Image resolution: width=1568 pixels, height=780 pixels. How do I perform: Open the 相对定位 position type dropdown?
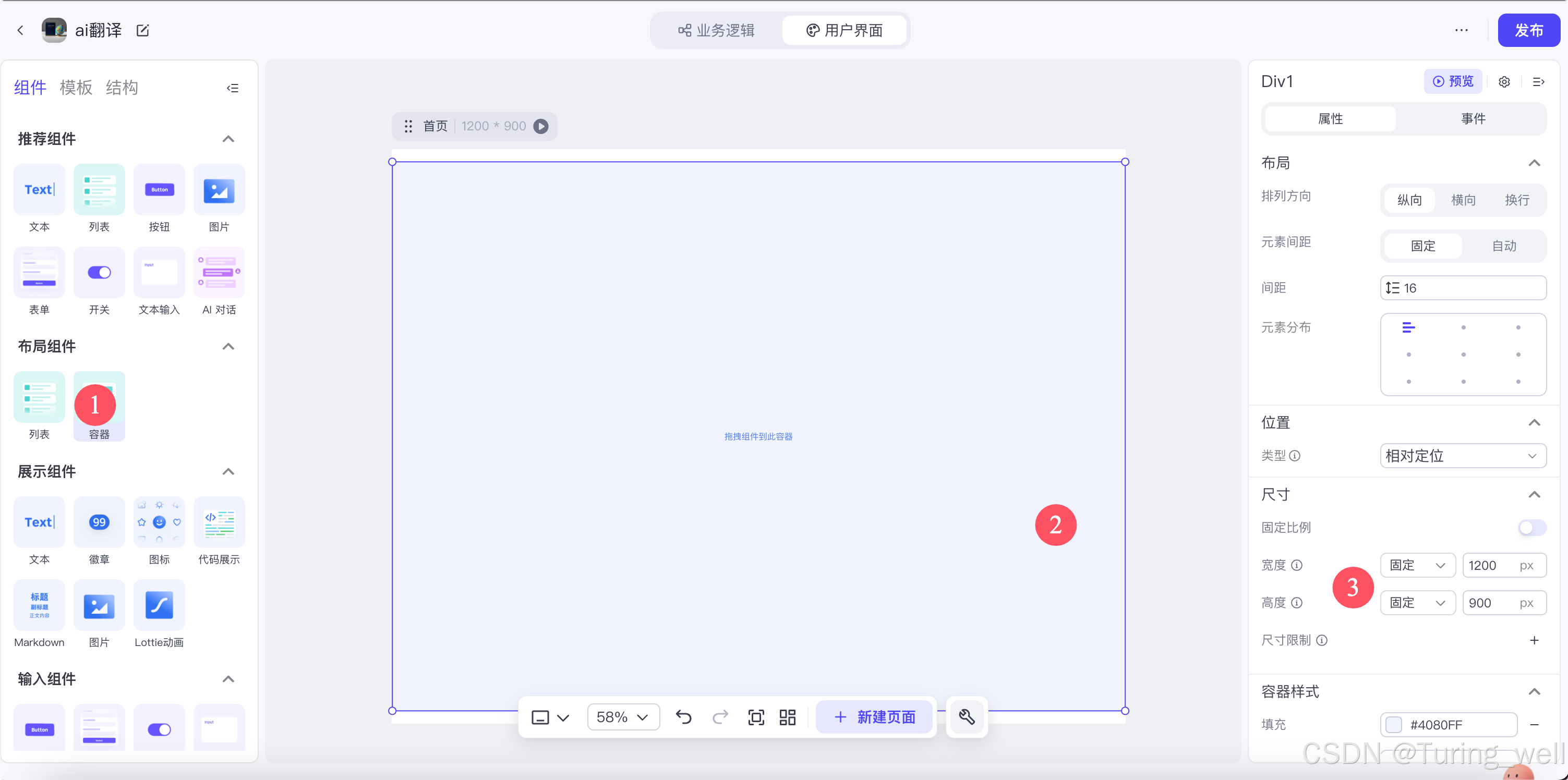(1463, 456)
